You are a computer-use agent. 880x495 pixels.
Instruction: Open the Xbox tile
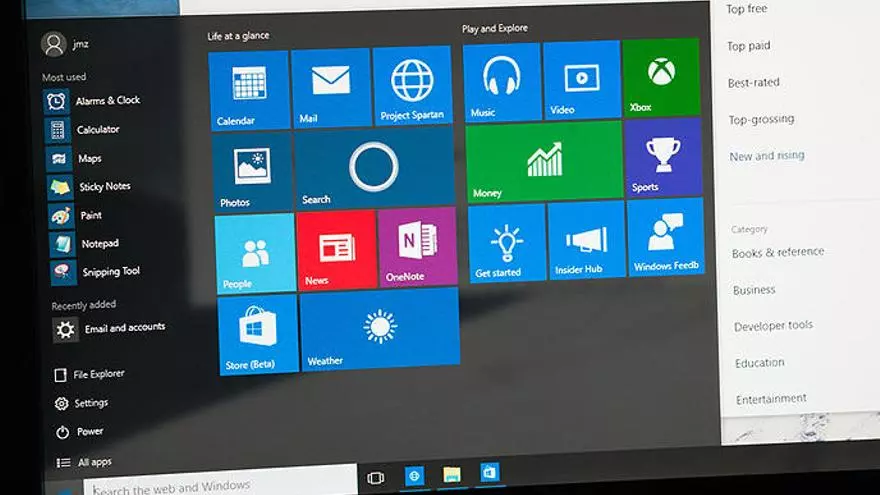(x=661, y=77)
